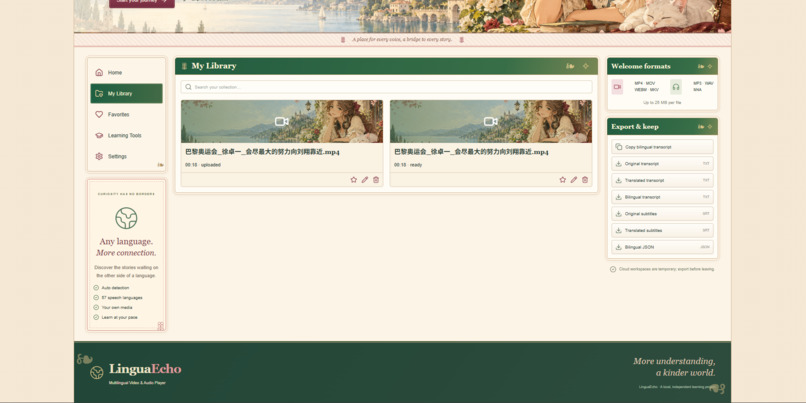Edit the 'uploaded' video via pencil icon
806x403 pixels.
[x=365, y=179]
